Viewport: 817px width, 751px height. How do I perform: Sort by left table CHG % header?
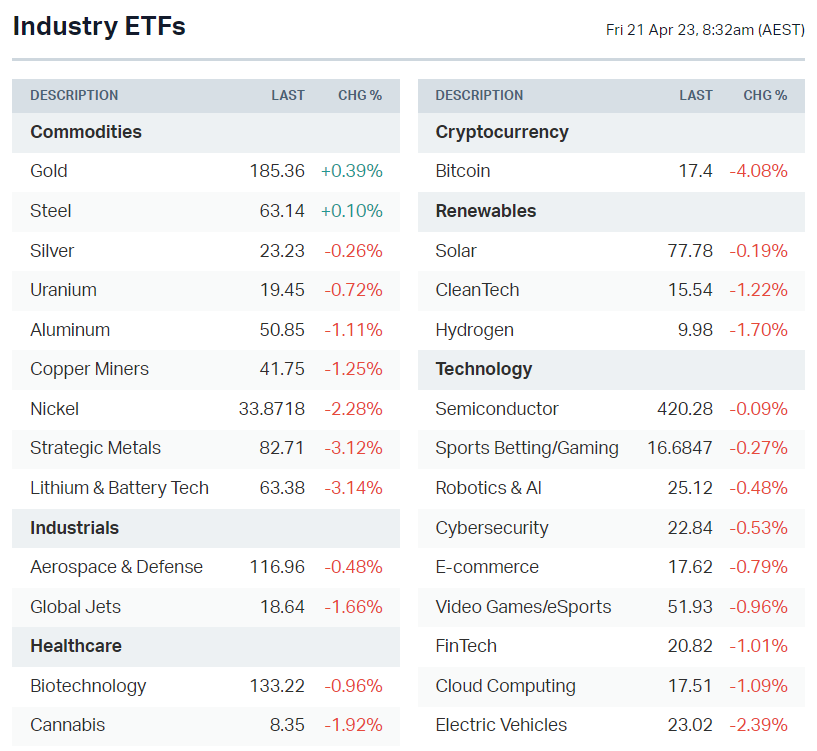[360, 96]
